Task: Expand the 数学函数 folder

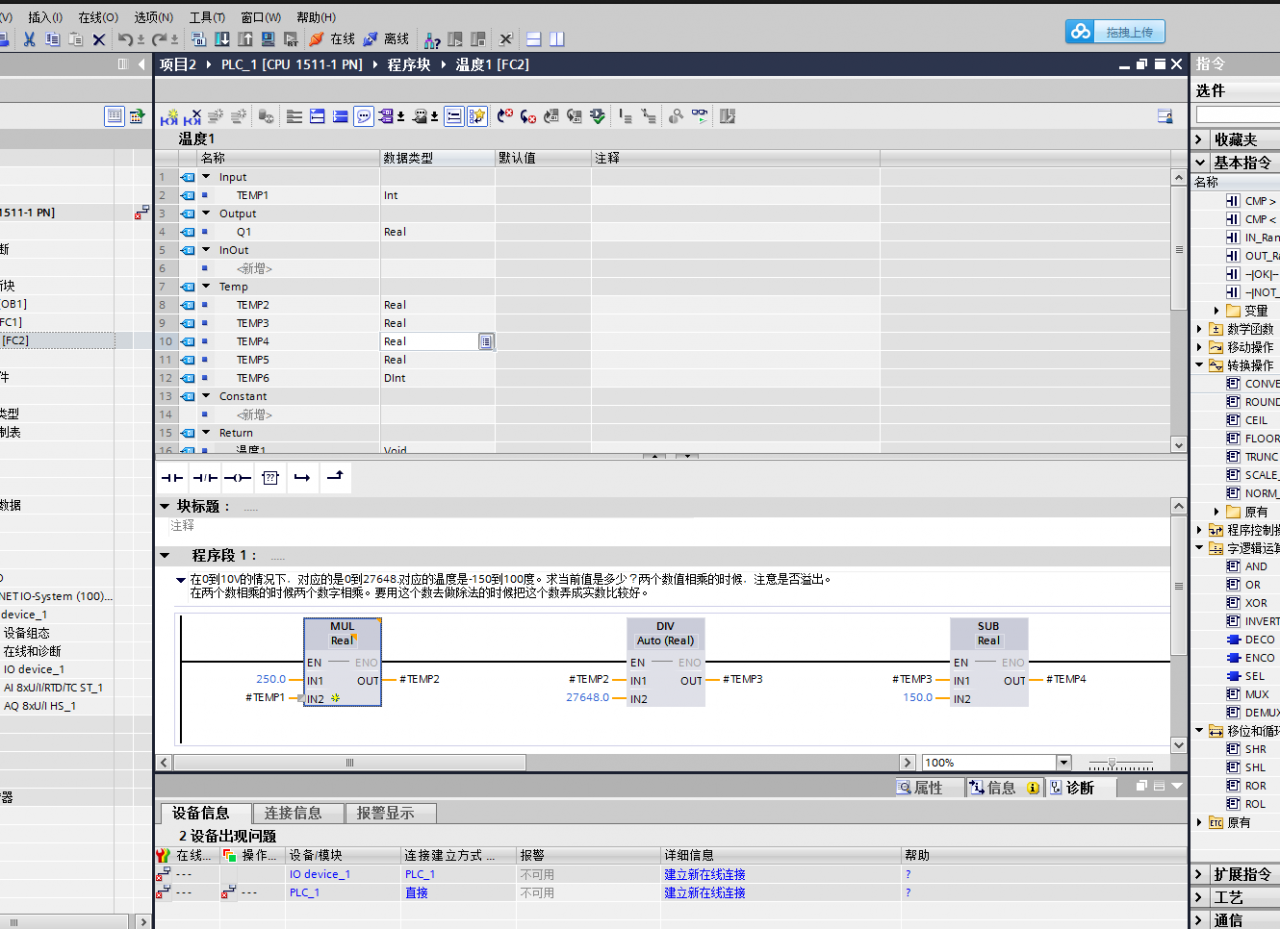Action: pos(1200,329)
